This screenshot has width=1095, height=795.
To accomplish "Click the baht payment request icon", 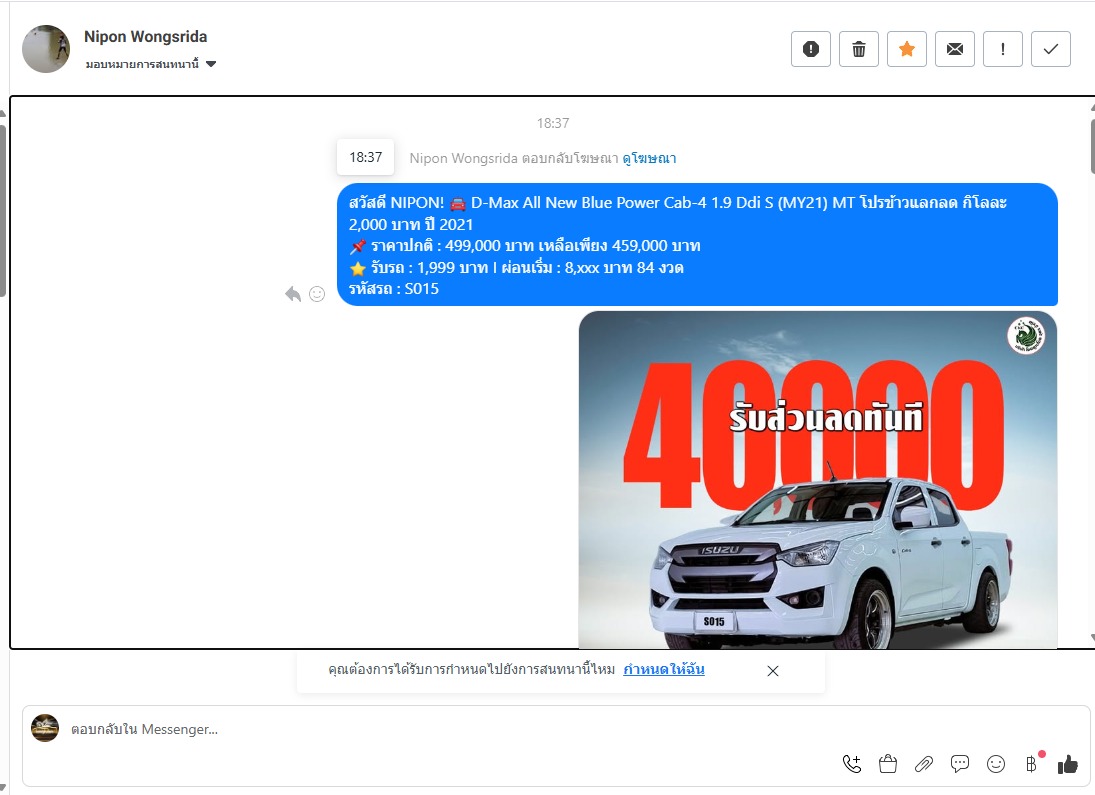I will click(1031, 764).
